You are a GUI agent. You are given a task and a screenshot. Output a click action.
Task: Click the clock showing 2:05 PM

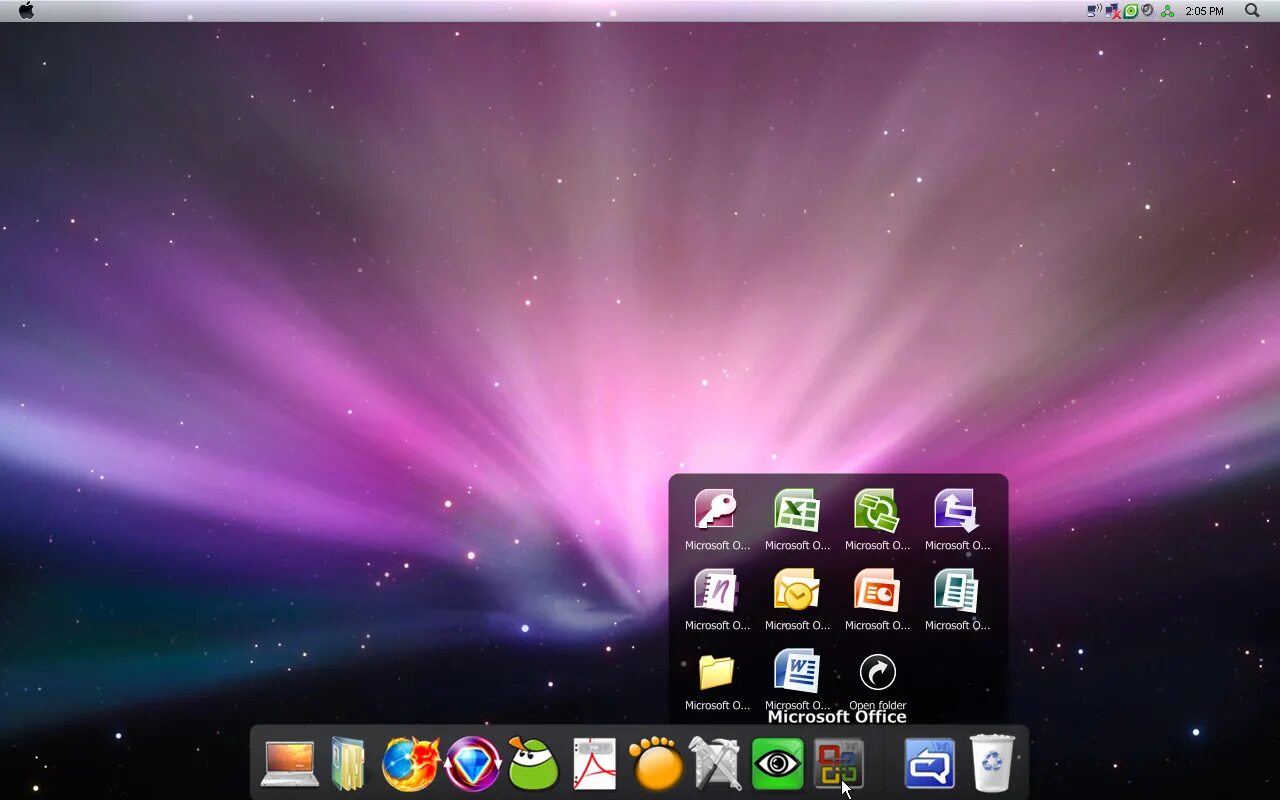click(1204, 11)
